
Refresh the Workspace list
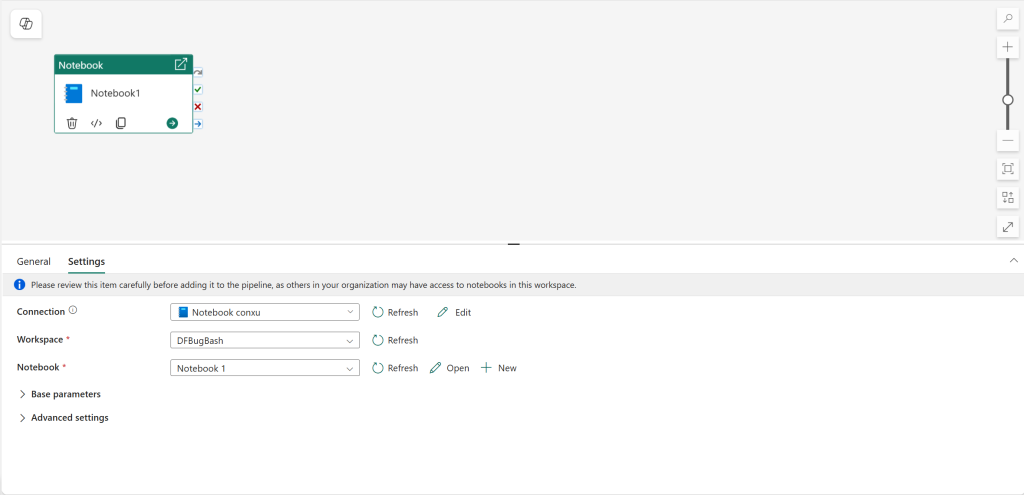395,340
